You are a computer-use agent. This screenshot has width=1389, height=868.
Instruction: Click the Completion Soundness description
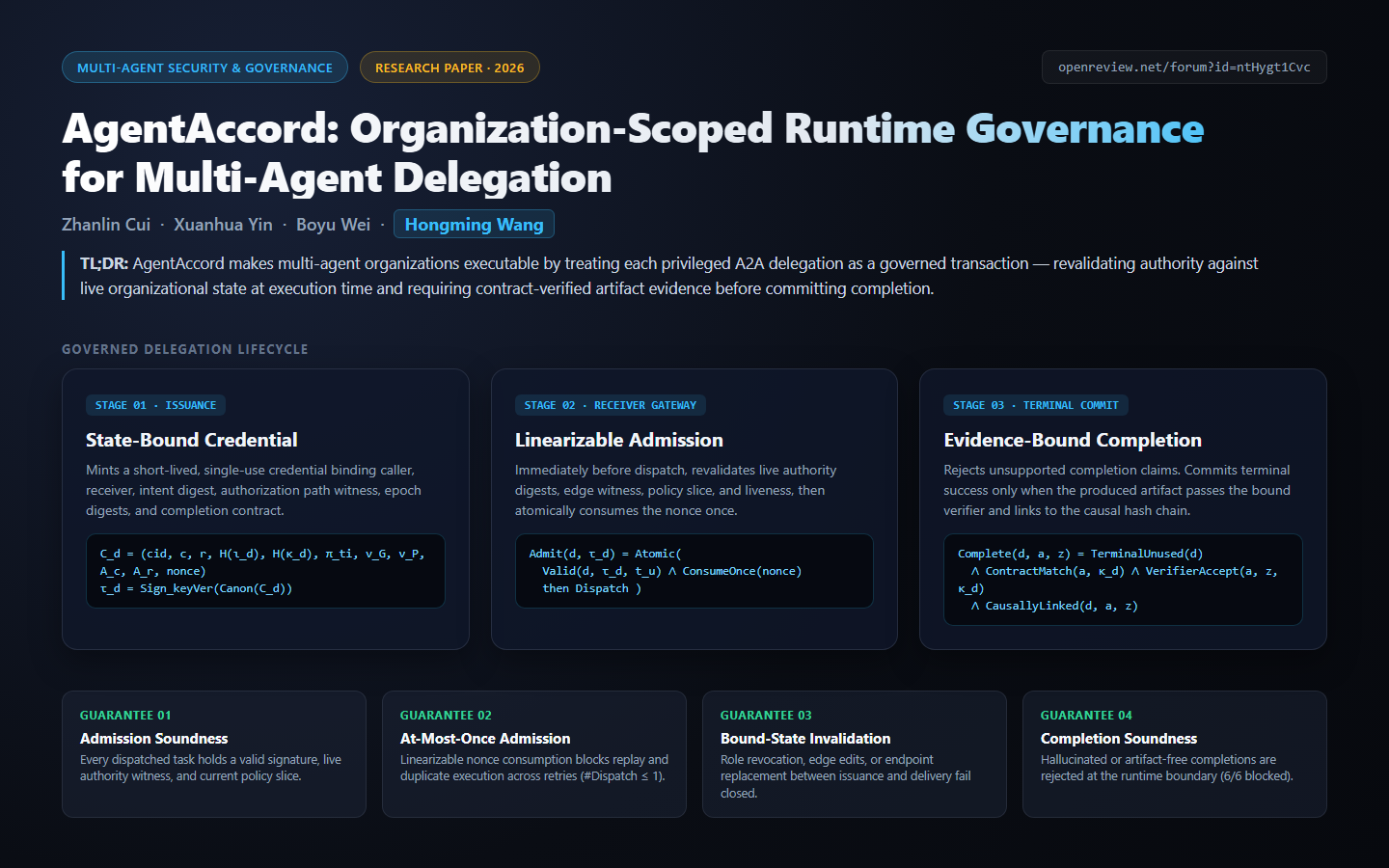pyautogui.click(x=1167, y=768)
